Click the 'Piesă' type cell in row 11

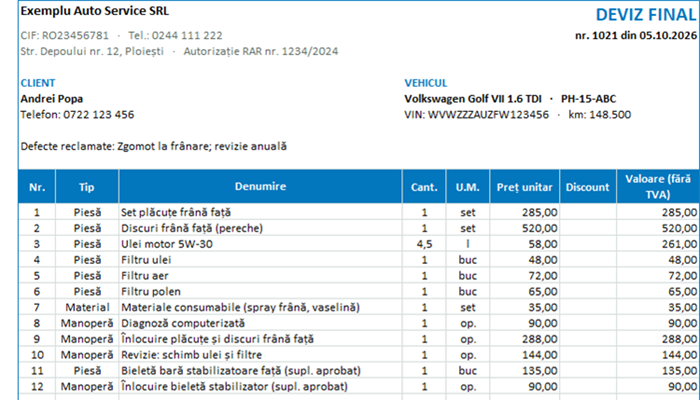(x=87, y=371)
